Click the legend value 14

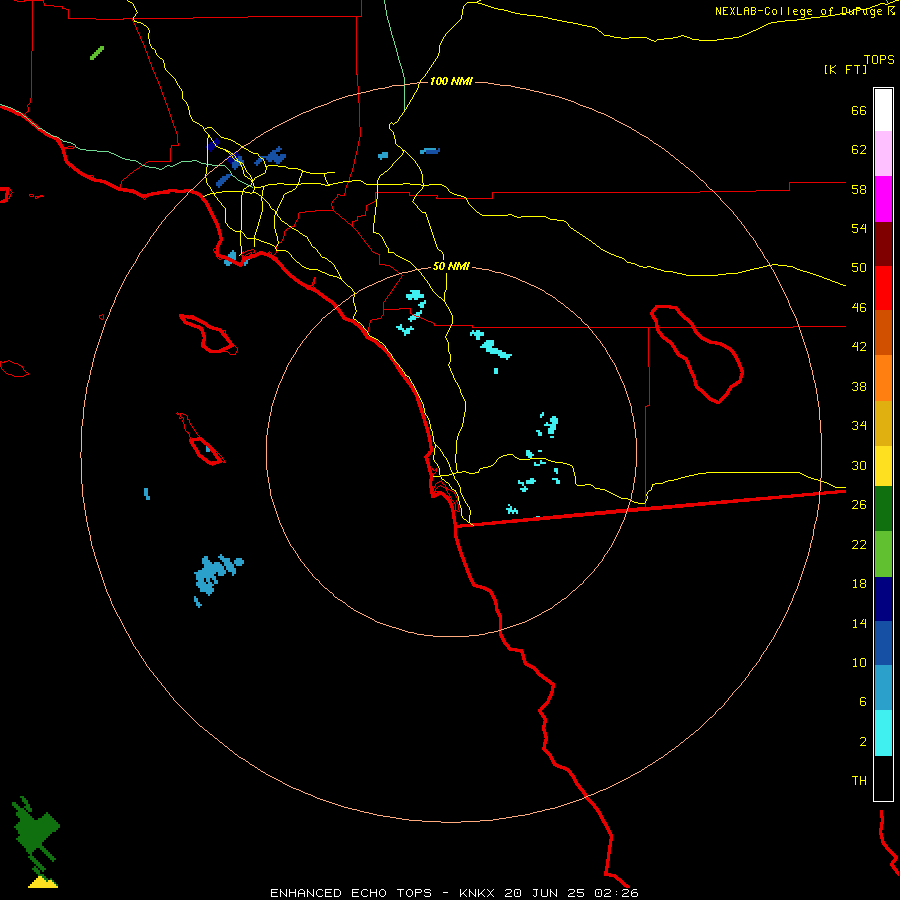(x=859, y=623)
